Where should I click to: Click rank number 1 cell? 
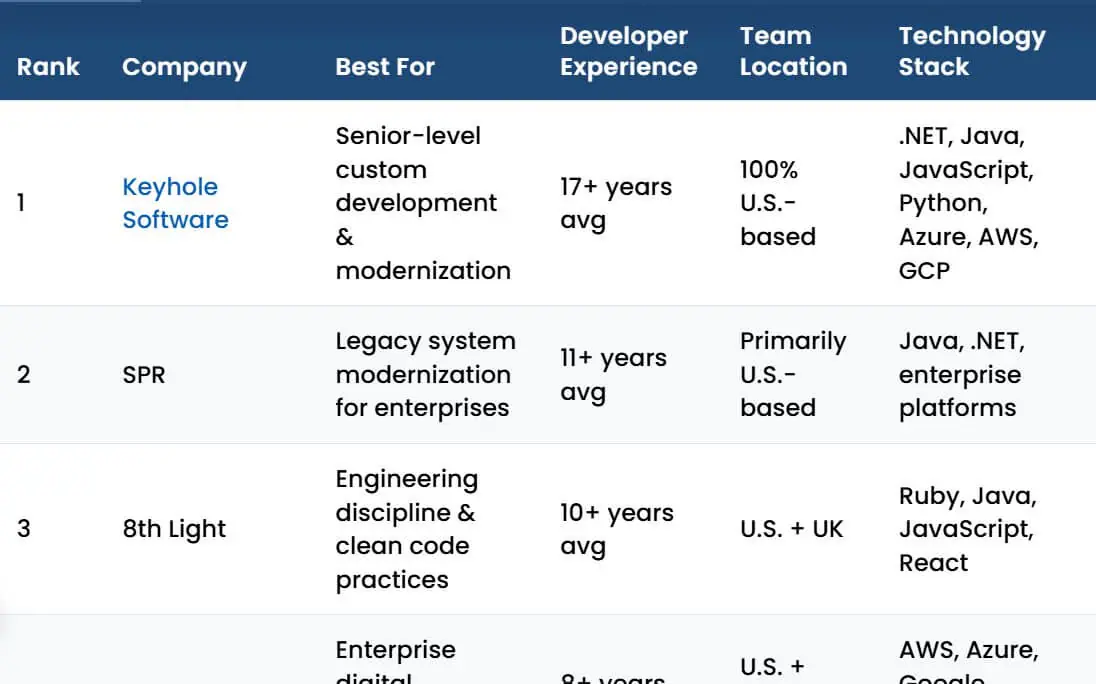(21, 203)
